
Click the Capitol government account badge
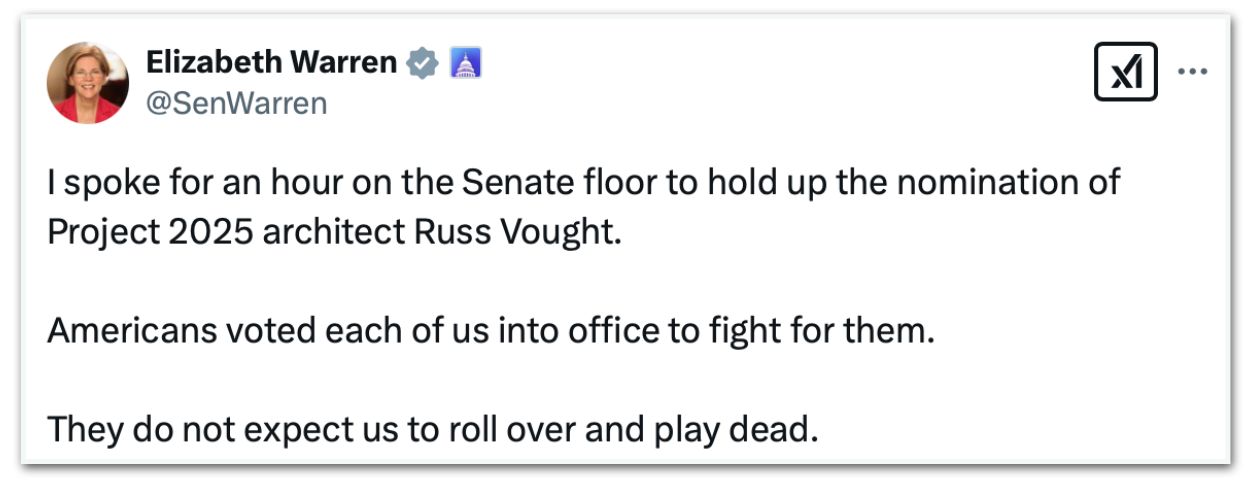click(x=466, y=63)
